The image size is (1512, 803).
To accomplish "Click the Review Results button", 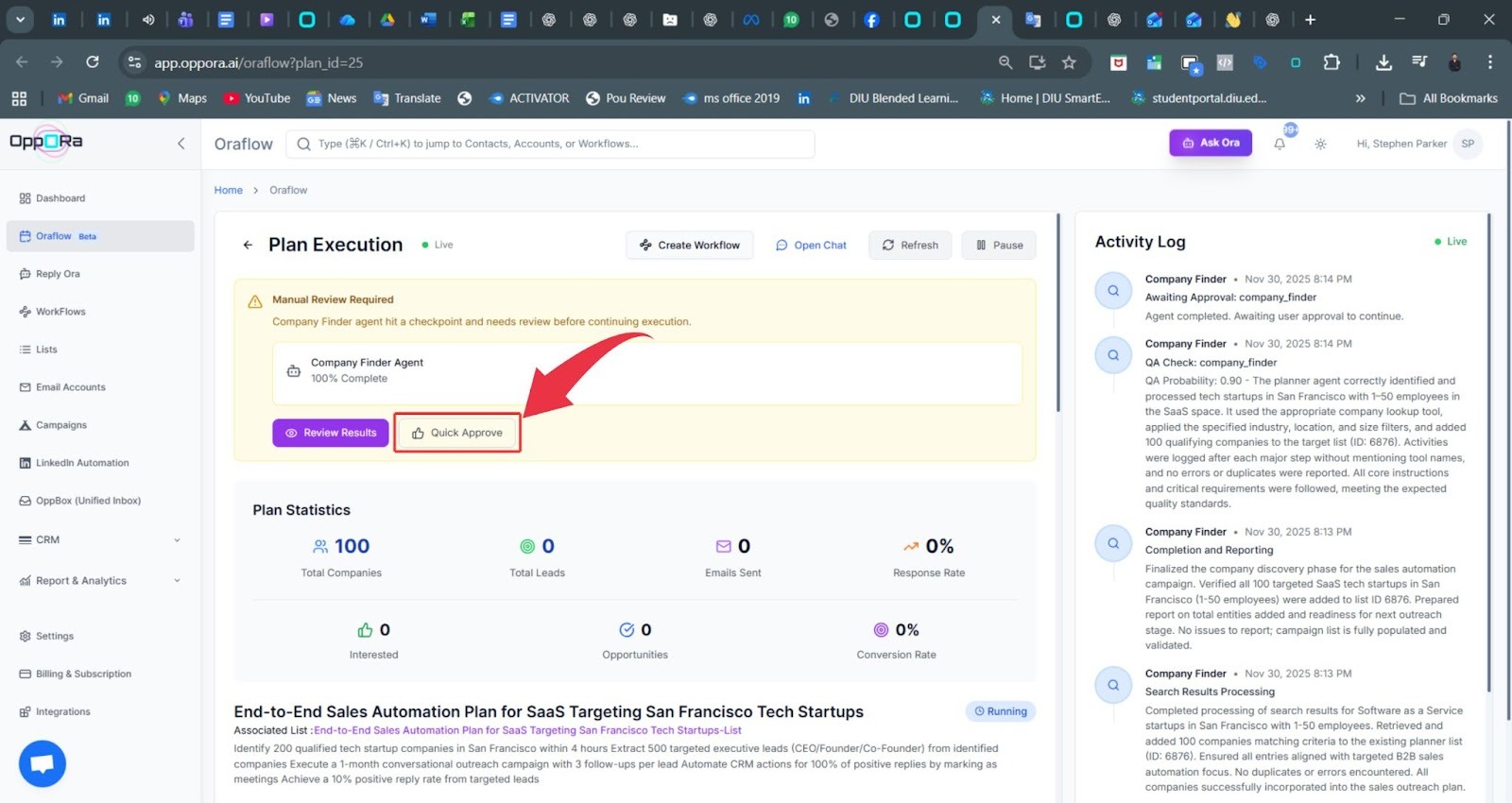I will pos(331,433).
